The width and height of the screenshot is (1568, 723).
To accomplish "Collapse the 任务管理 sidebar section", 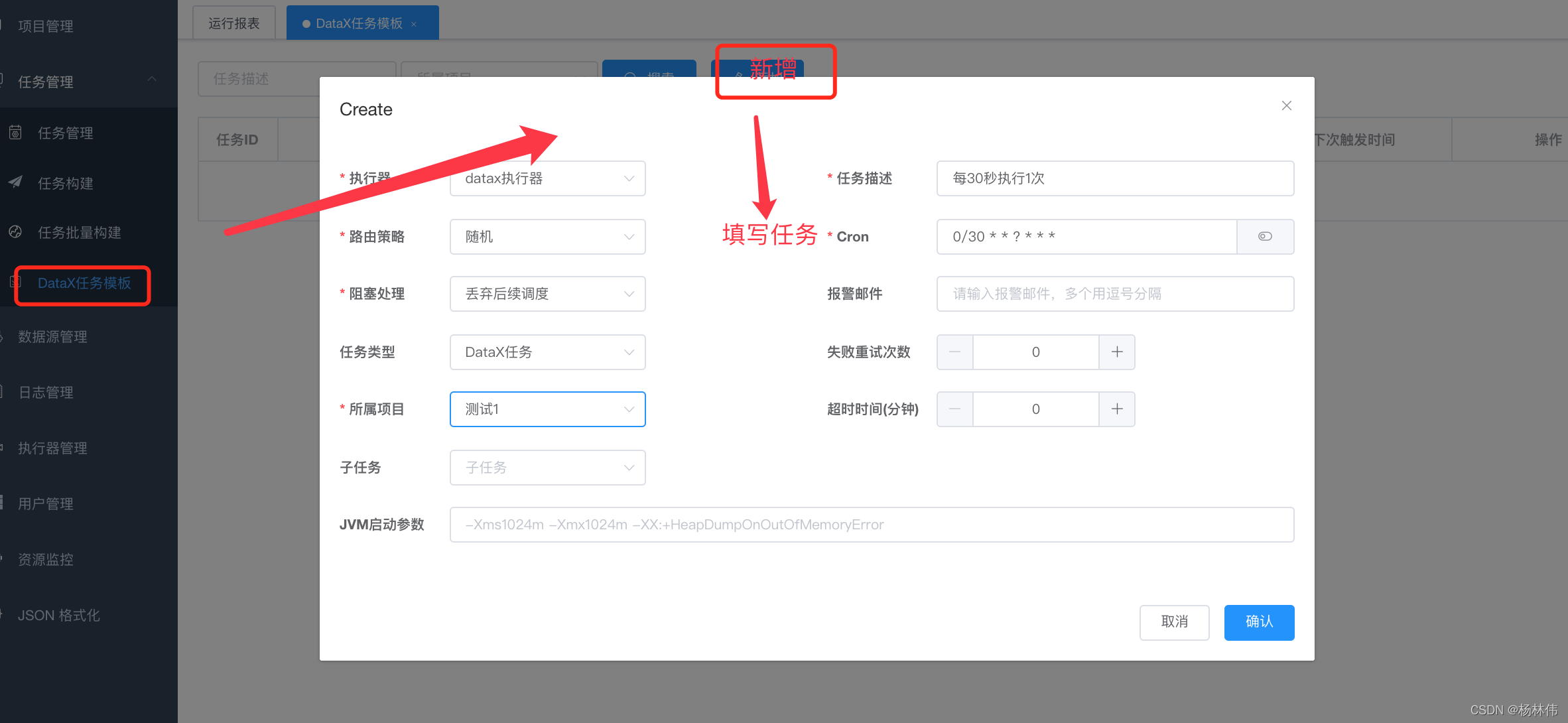I will pyautogui.click(x=153, y=81).
